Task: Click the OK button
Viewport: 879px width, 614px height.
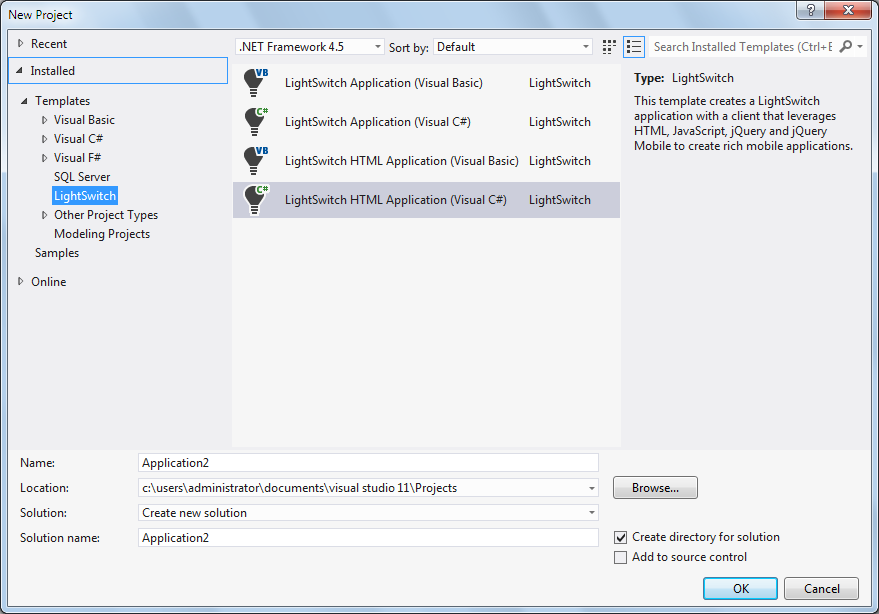Action: (x=740, y=588)
